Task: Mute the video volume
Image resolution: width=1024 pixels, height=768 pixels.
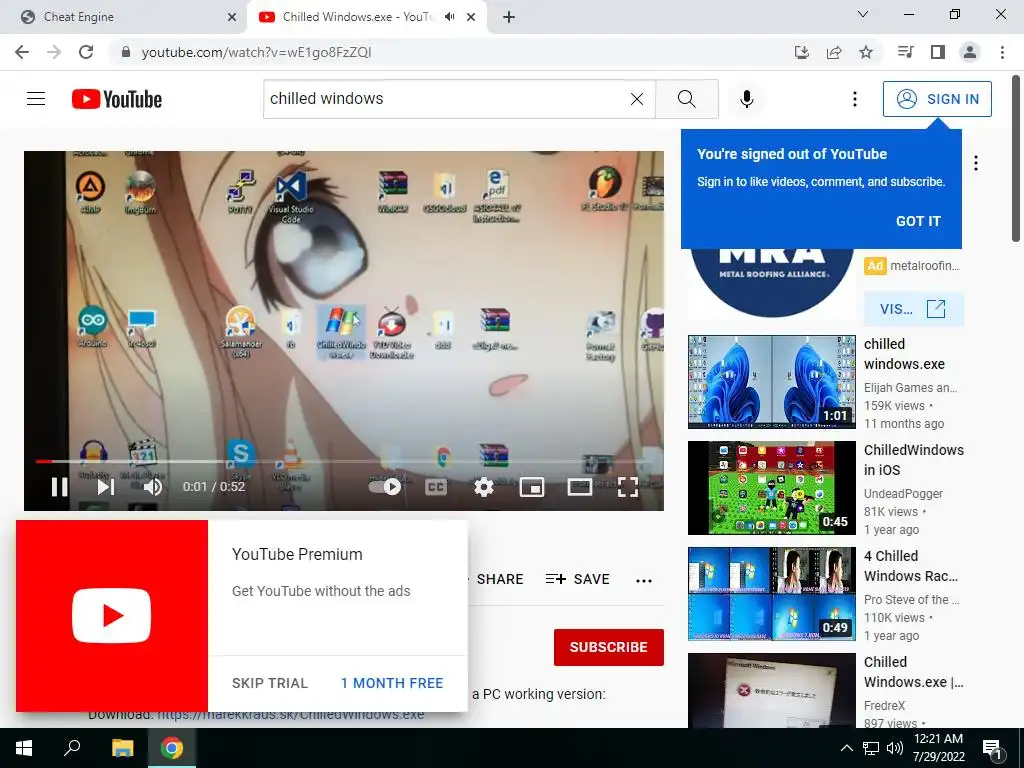Action: [x=153, y=487]
